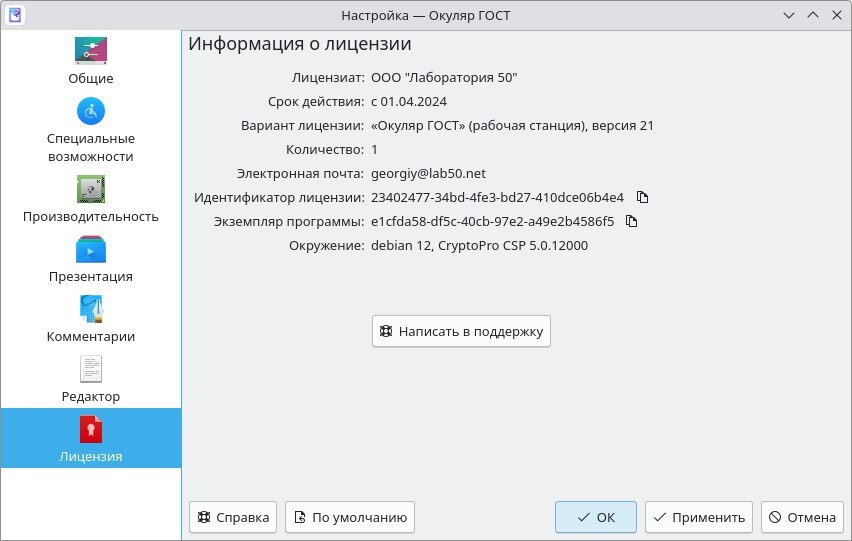This screenshot has height=541, width=852.
Task: Confirm with the OK button
Action: click(x=596, y=517)
